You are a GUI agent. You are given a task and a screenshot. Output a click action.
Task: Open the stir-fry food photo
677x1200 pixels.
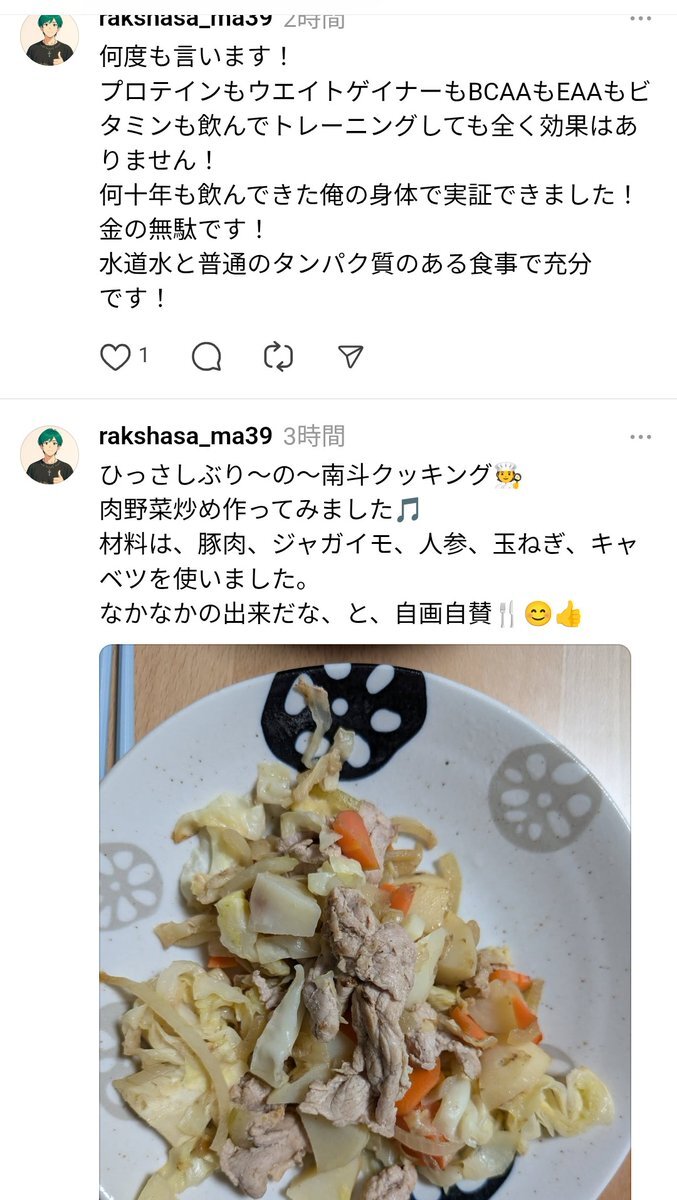pyautogui.click(x=365, y=922)
